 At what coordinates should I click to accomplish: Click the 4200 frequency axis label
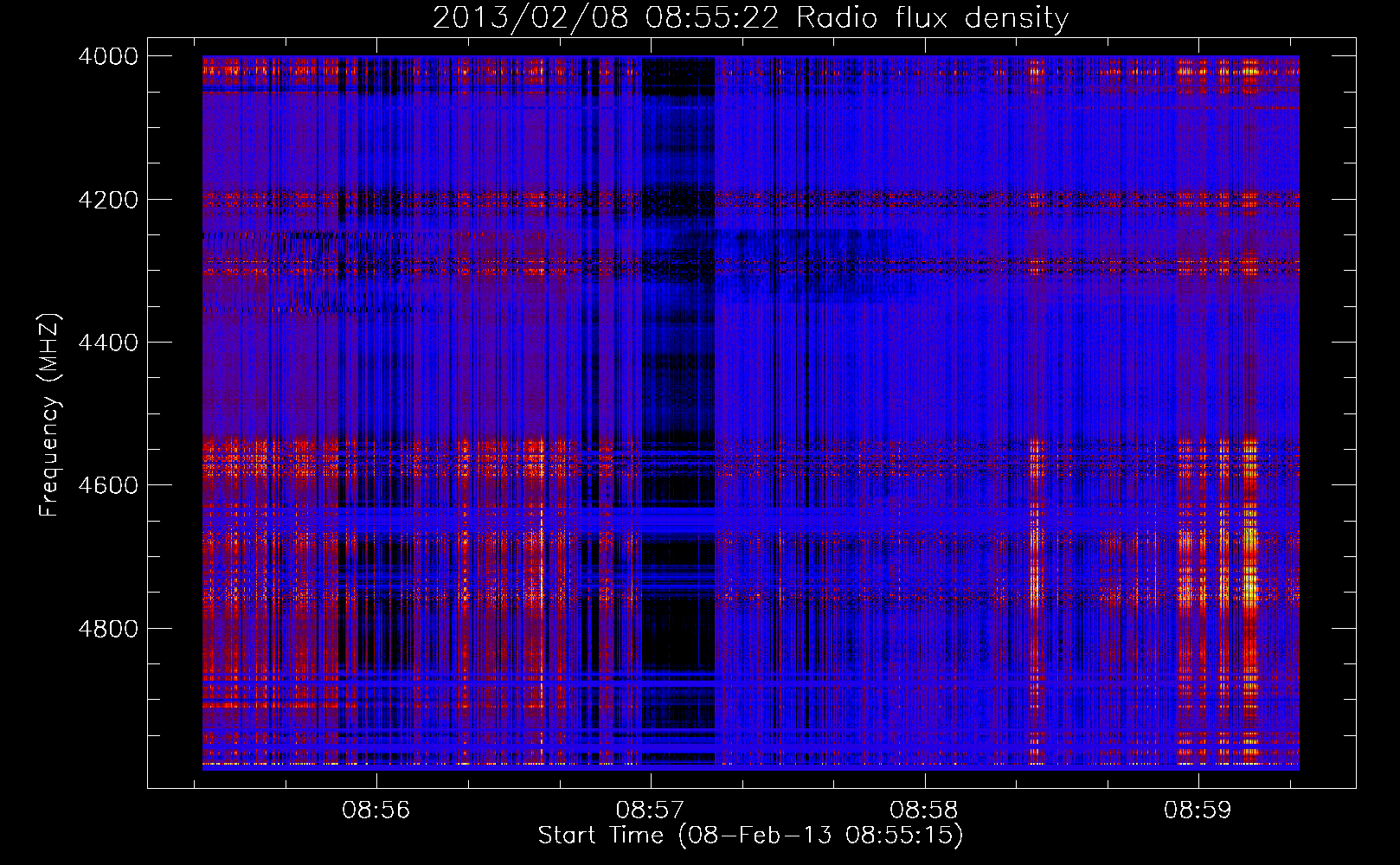tap(107, 200)
